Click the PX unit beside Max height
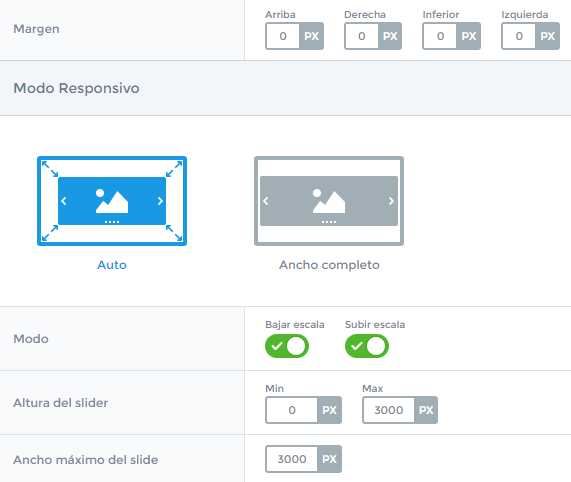The width and height of the screenshot is (571, 482). (x=426, y=410)
